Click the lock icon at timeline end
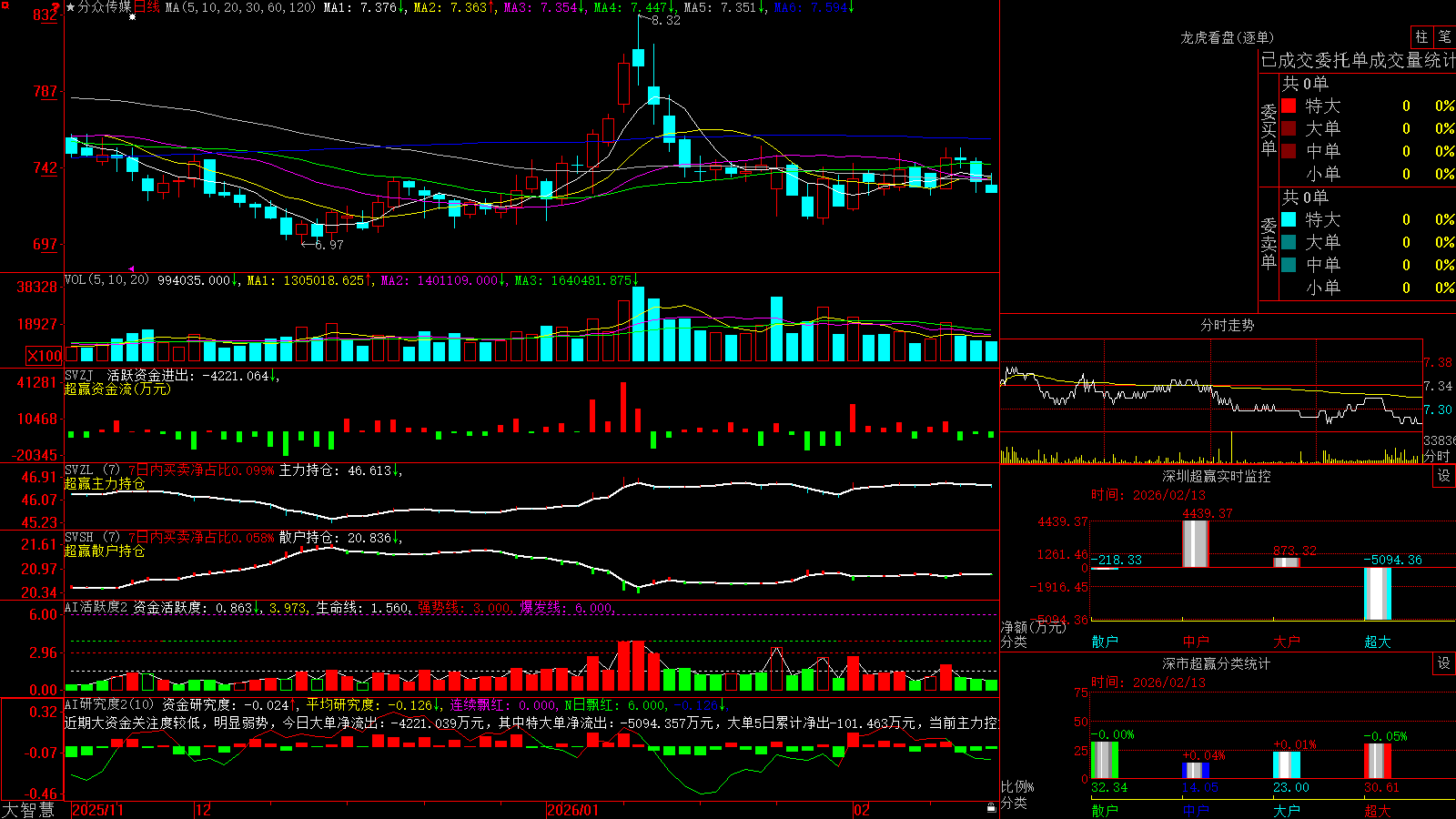Screen dimensions: 1456x819 coord(991,808)
